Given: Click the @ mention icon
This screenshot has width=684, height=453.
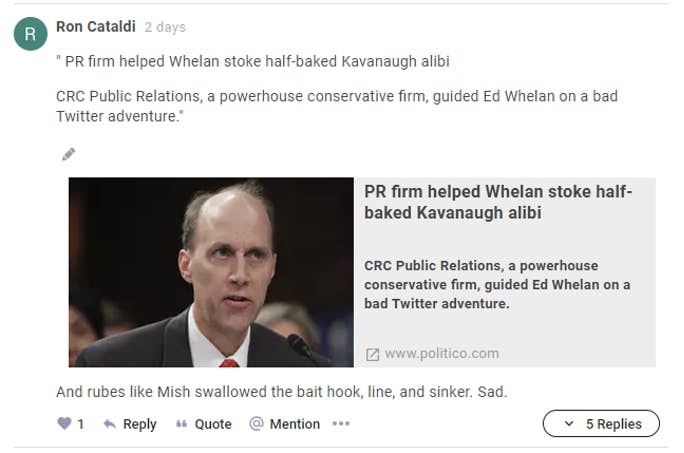Looking at the screenshot, I should pos(256,423).
